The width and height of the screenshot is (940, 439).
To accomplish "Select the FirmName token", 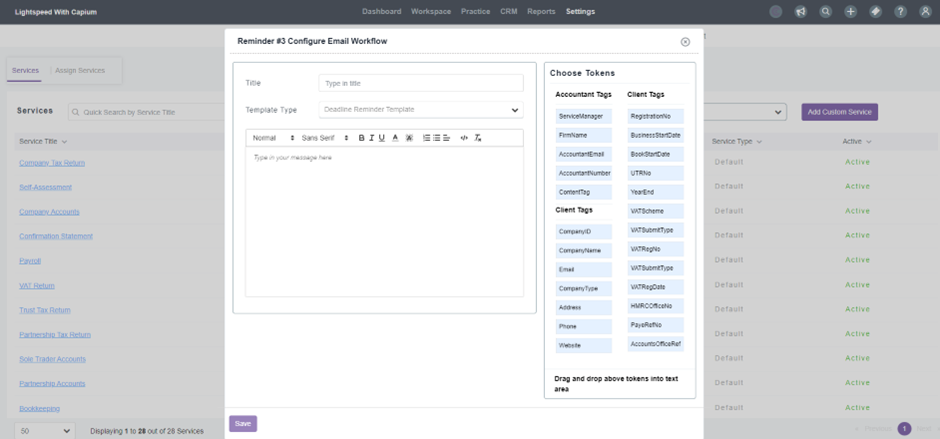I will coord(583,136).
